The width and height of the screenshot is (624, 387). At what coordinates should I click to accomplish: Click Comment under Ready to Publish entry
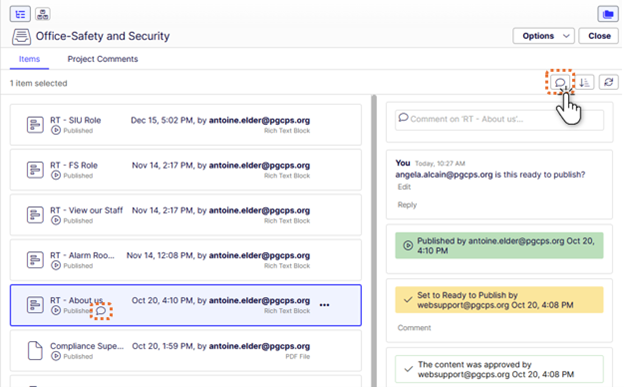pyautogui.click(x=414, y=328)
